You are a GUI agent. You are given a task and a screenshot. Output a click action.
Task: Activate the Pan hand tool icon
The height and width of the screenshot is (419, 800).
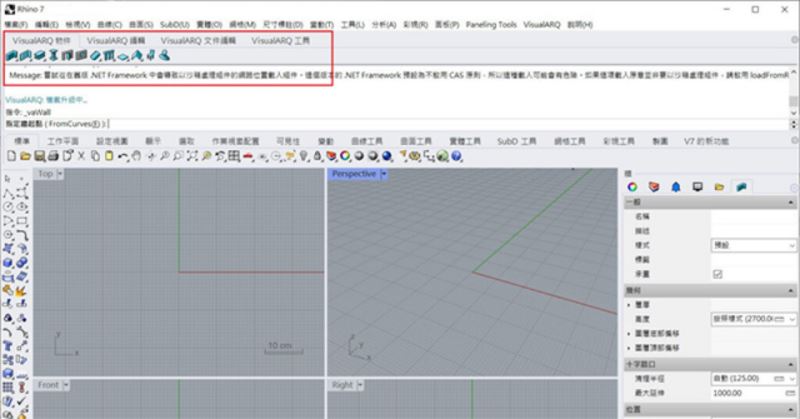click(x=136, y=156)
